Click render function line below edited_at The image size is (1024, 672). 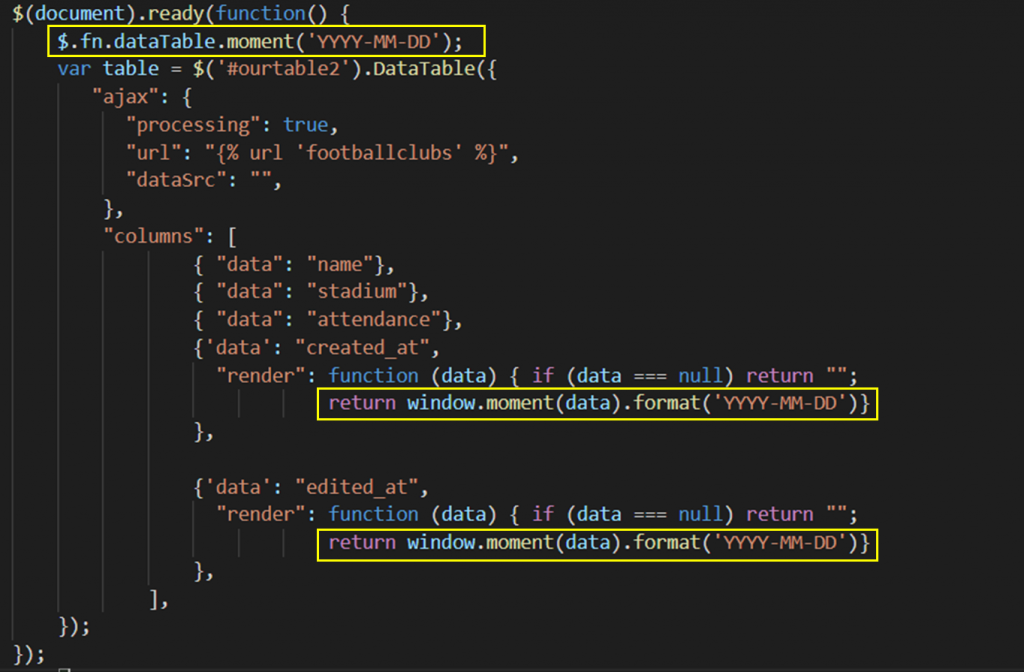click(x=536, y=515)
